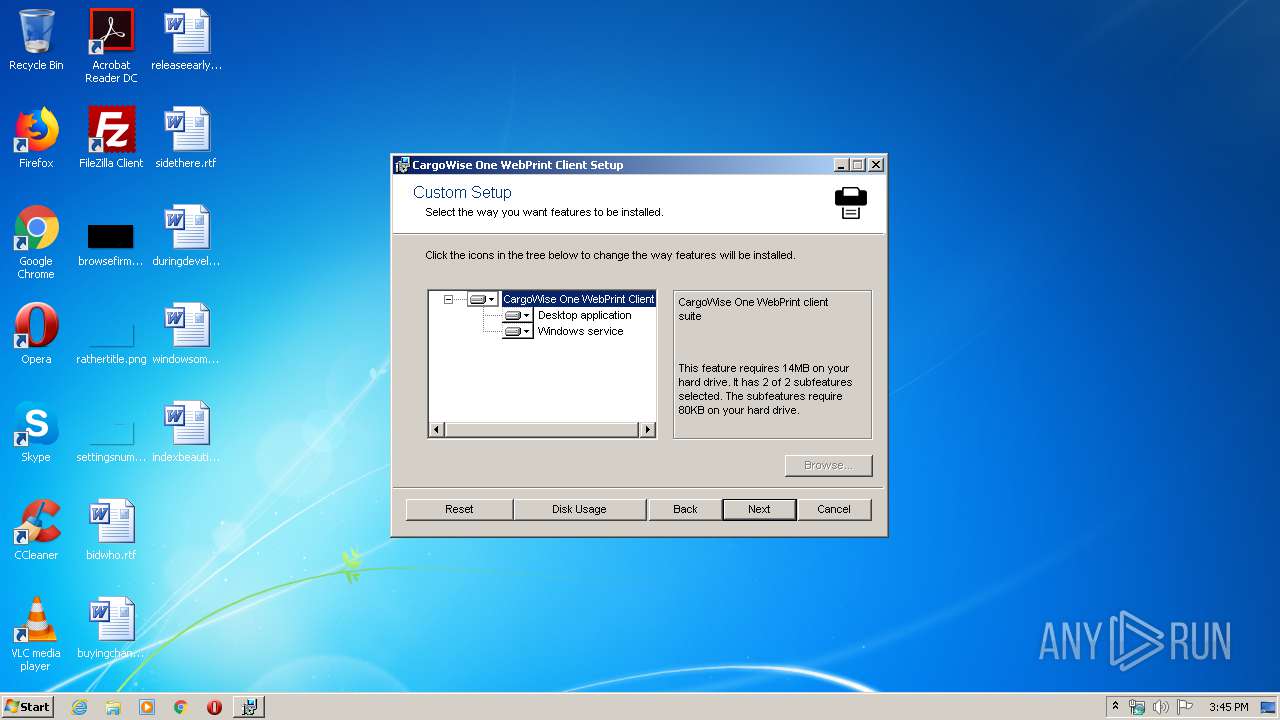Launch Skype from the desktop

[36, 433]
